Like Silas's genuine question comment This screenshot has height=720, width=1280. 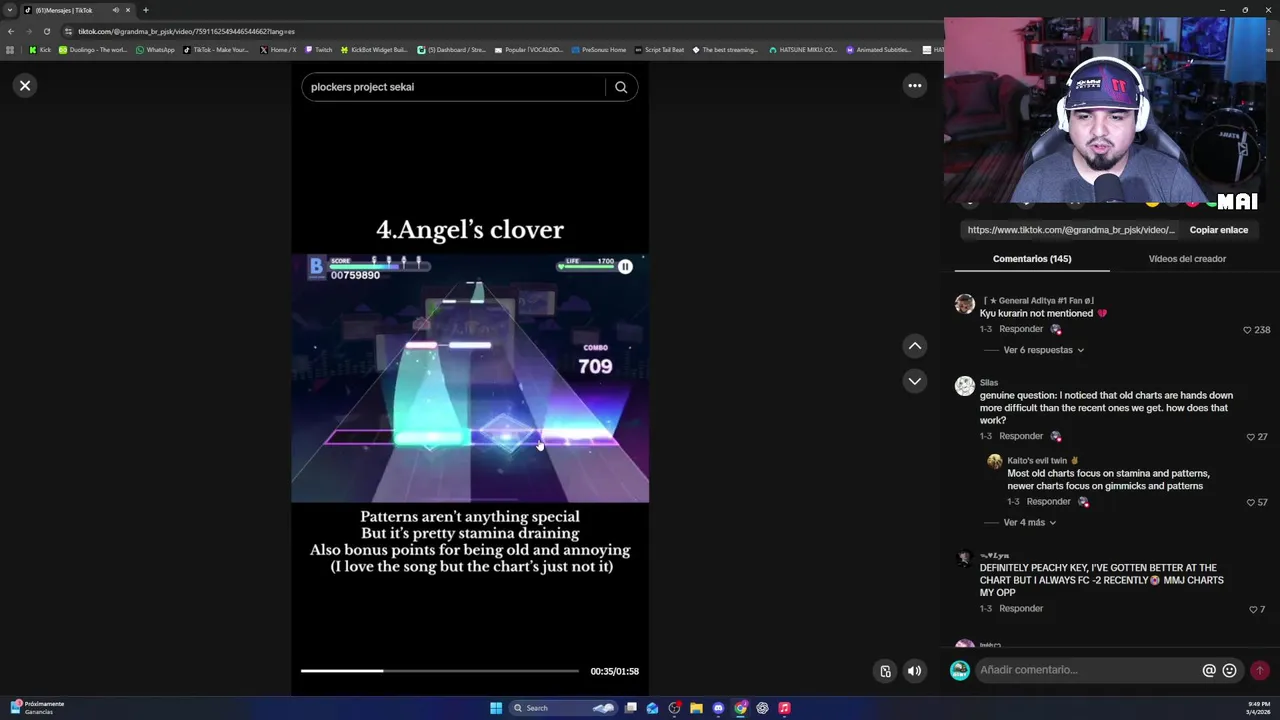pos(1250,437)
